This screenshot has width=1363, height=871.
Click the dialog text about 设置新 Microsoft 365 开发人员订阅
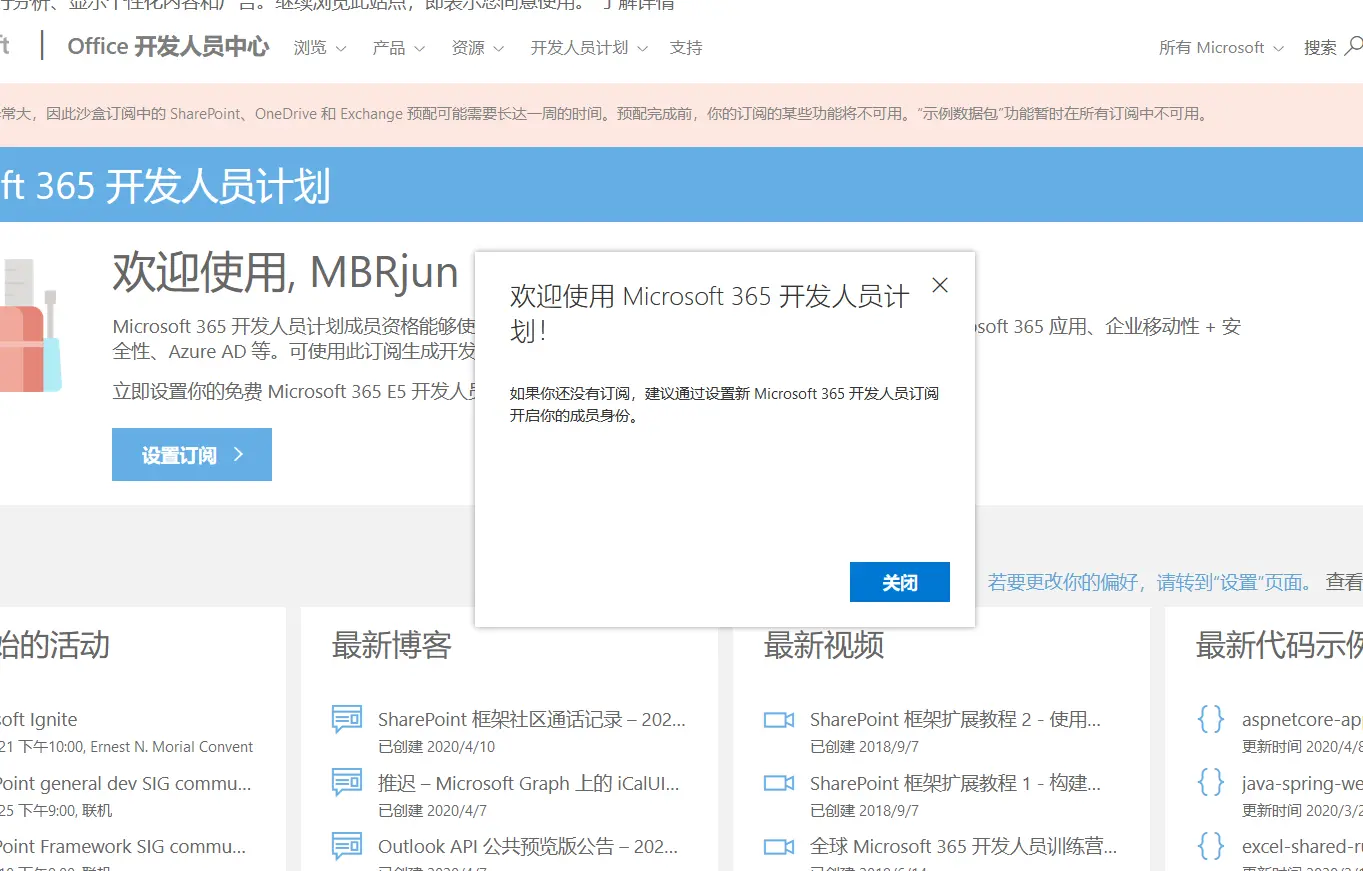725,404
